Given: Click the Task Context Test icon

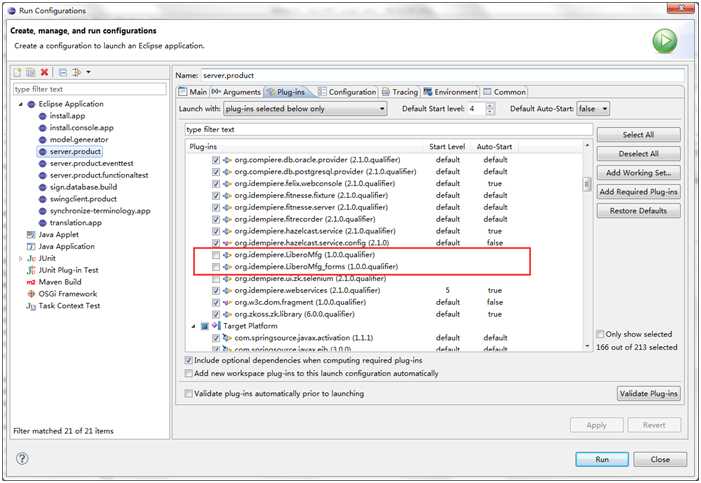Looking at the screenshot, I should tap(31, 306).
